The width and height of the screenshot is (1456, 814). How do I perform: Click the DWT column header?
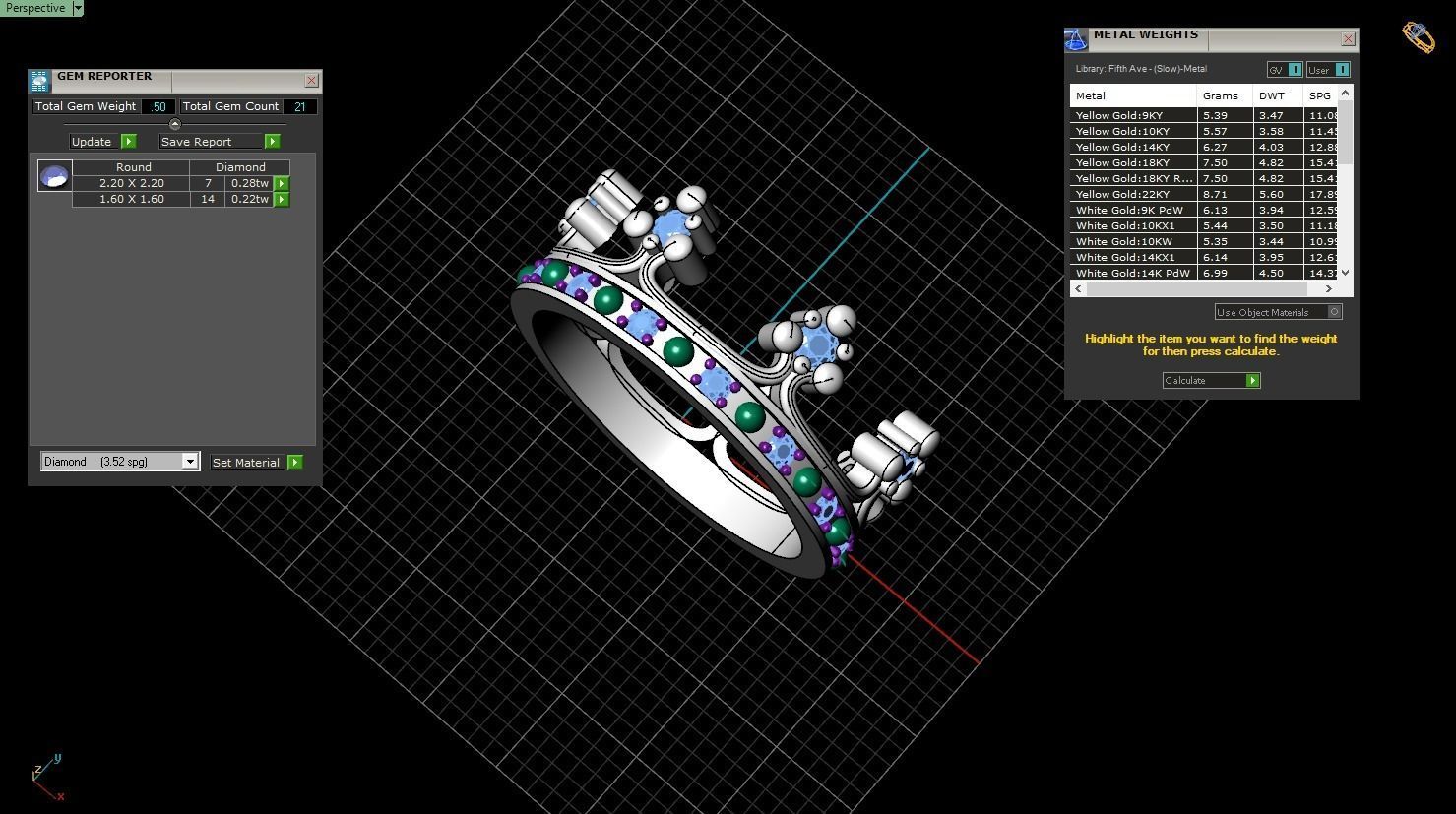(1278, 96)
